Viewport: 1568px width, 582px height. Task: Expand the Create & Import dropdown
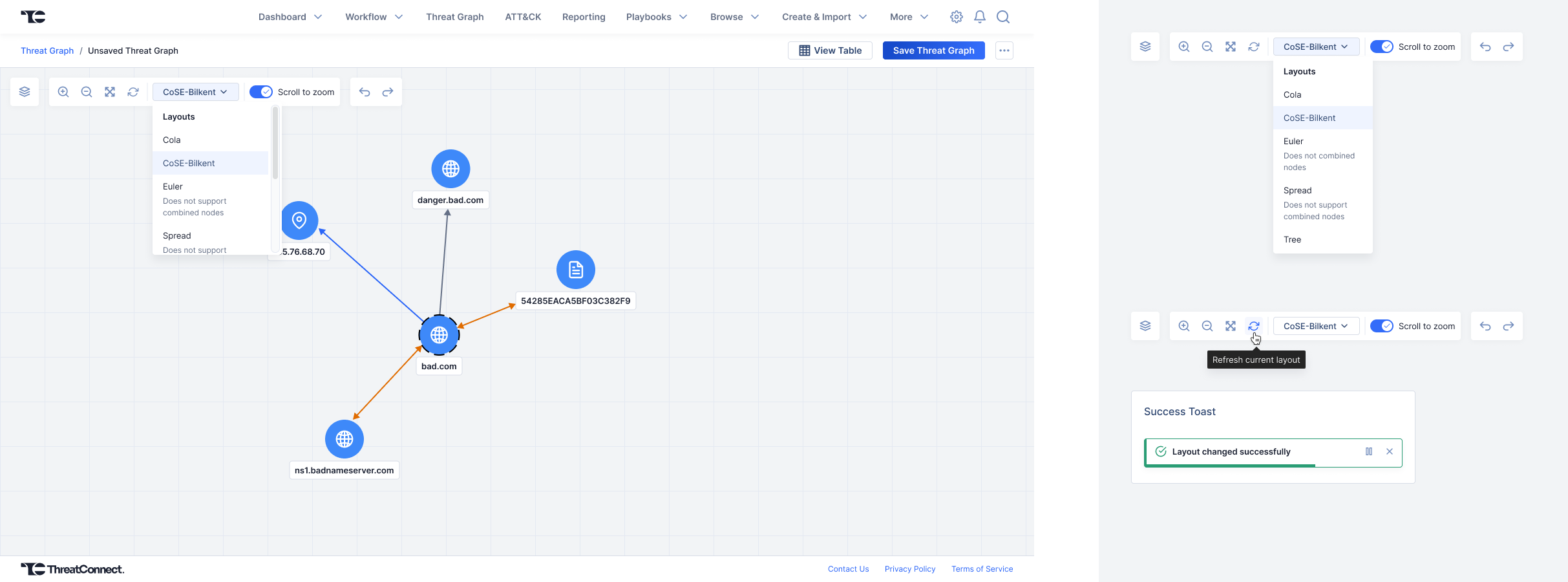[824, 17]
